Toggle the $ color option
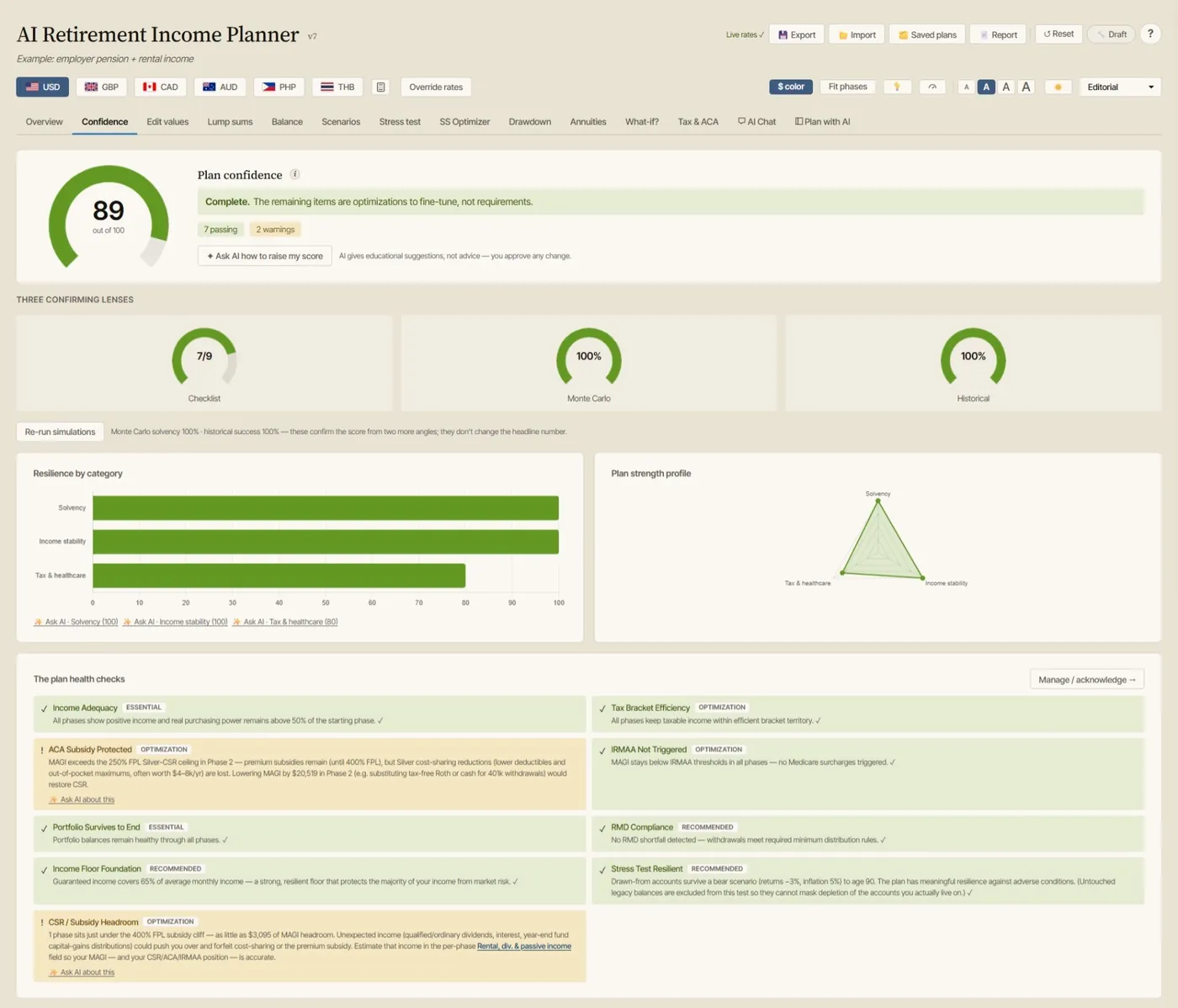This screenshot has width=1178, height=1008. (791, 87)
